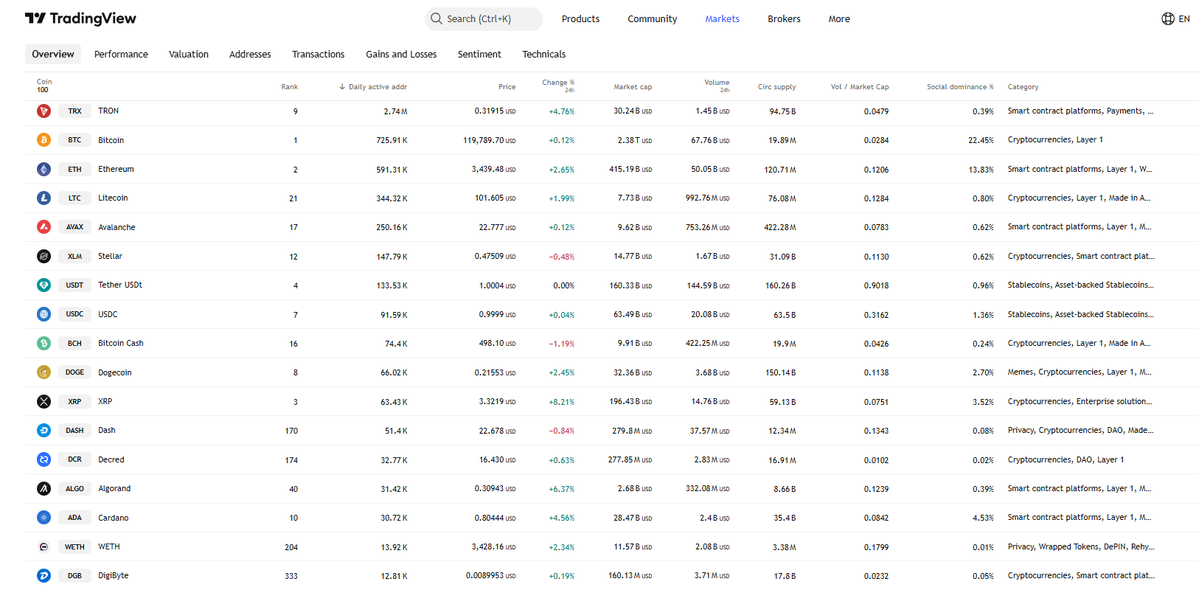
Task: Open the Brokers menu
Action: (784, 19)
